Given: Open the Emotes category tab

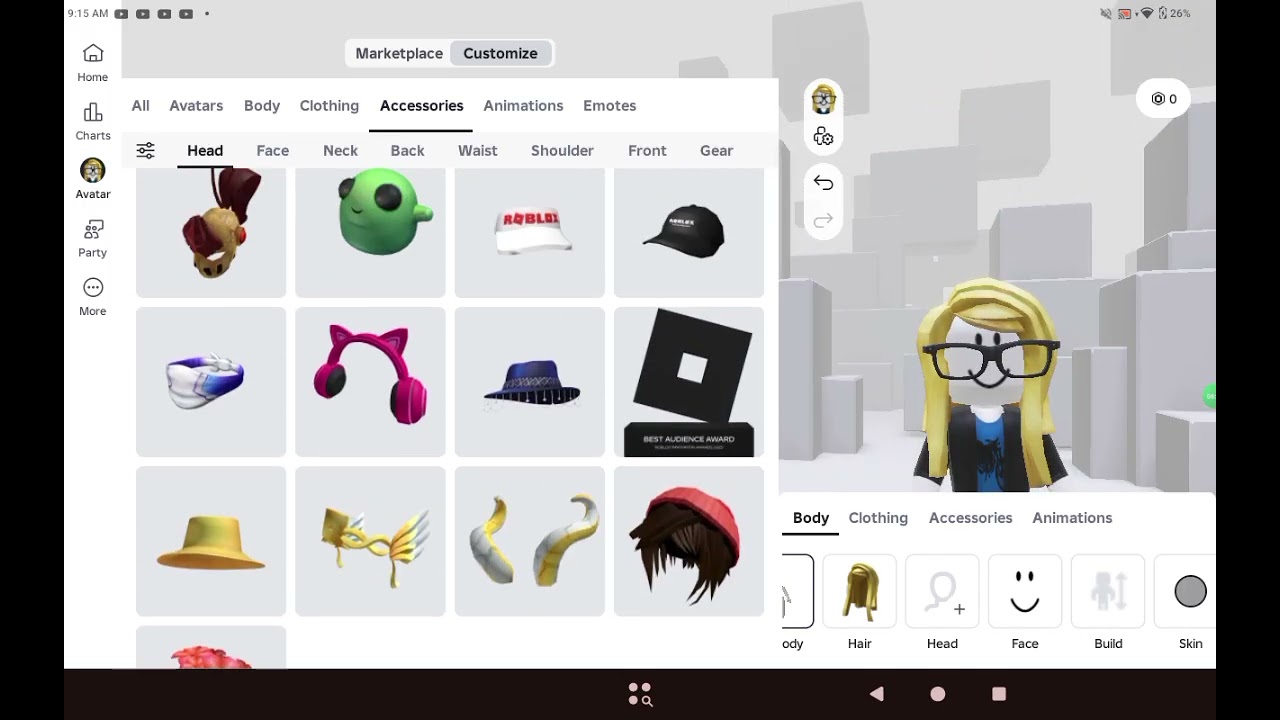Looking at the screenshot, I should point(610,106).
